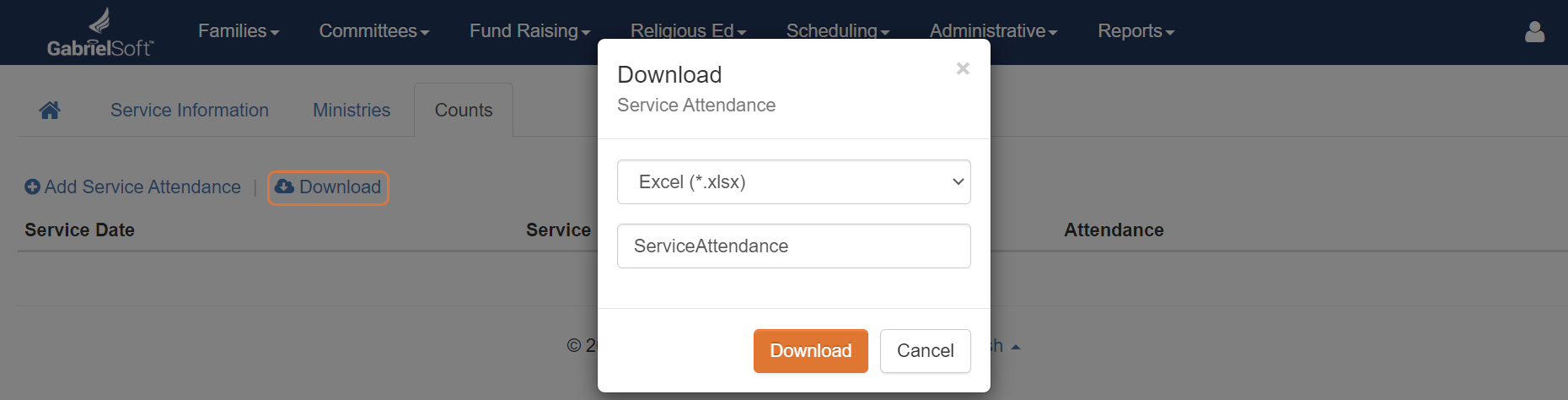
Task: Click the home icon tab
Action: [50, 110]
